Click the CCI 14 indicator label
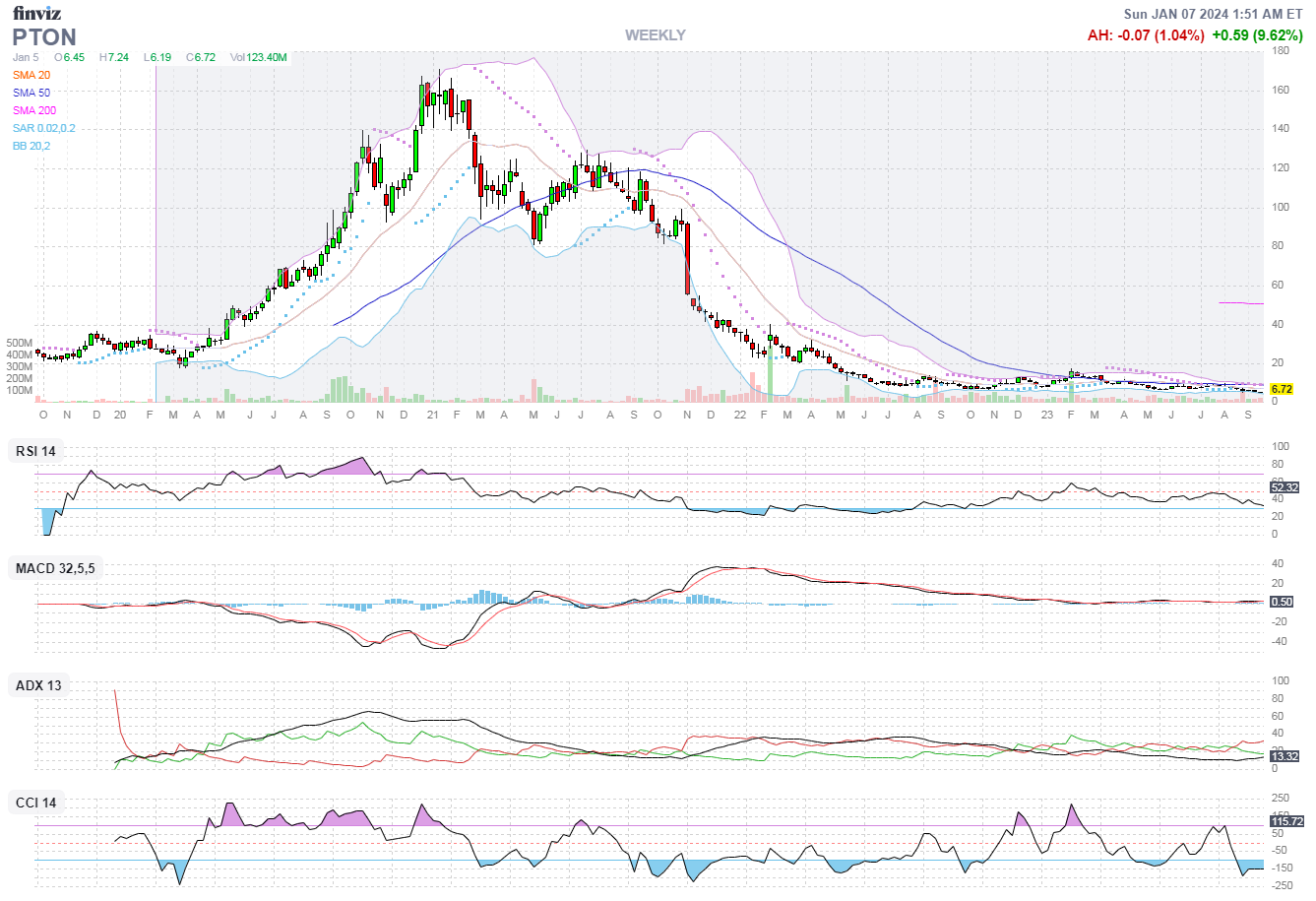Image resolution: width=1316 pixels, height=901 pixels. pyautogui.click(x=36, y=803)
